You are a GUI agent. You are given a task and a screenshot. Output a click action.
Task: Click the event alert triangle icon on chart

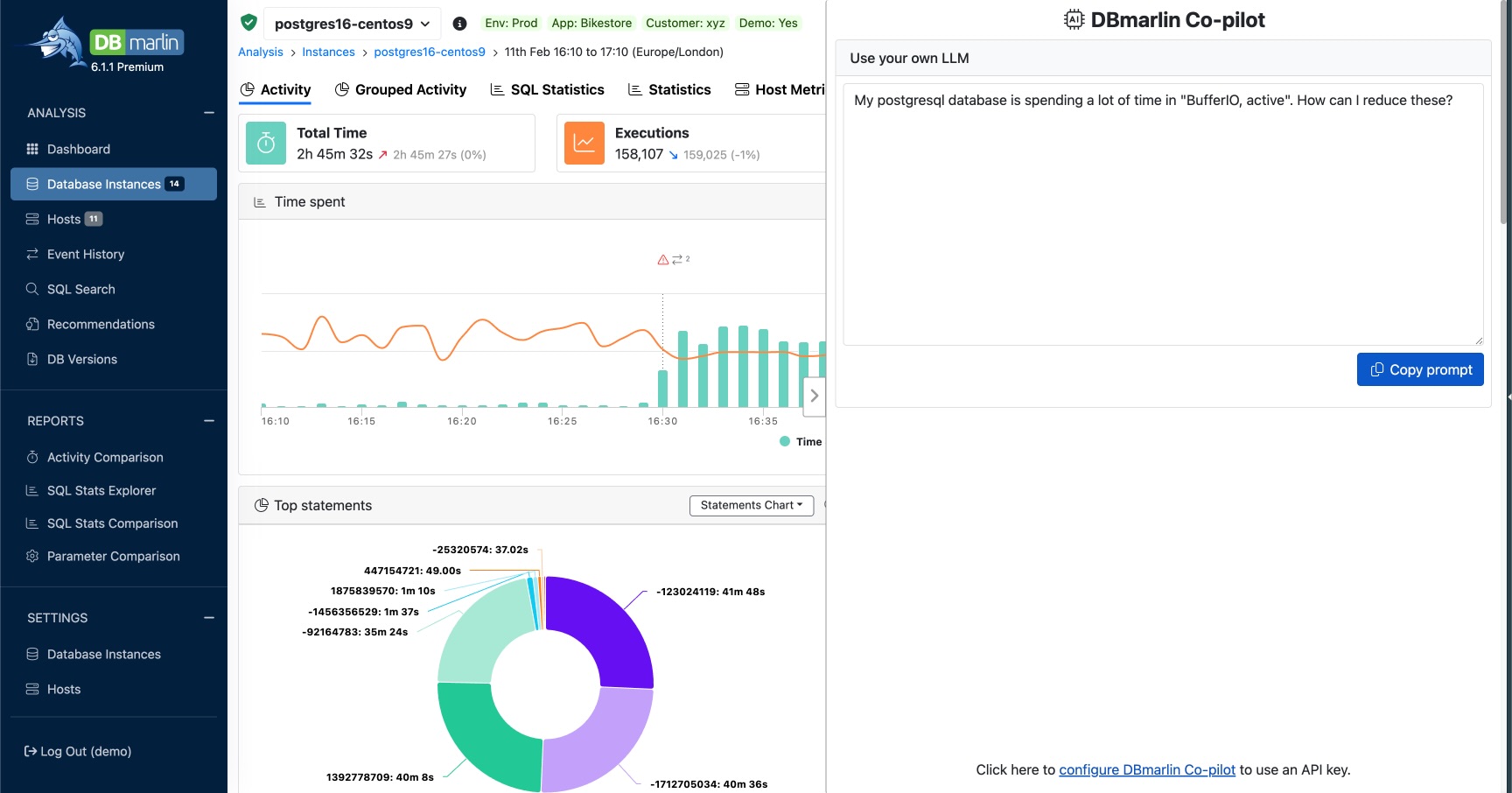663,260
